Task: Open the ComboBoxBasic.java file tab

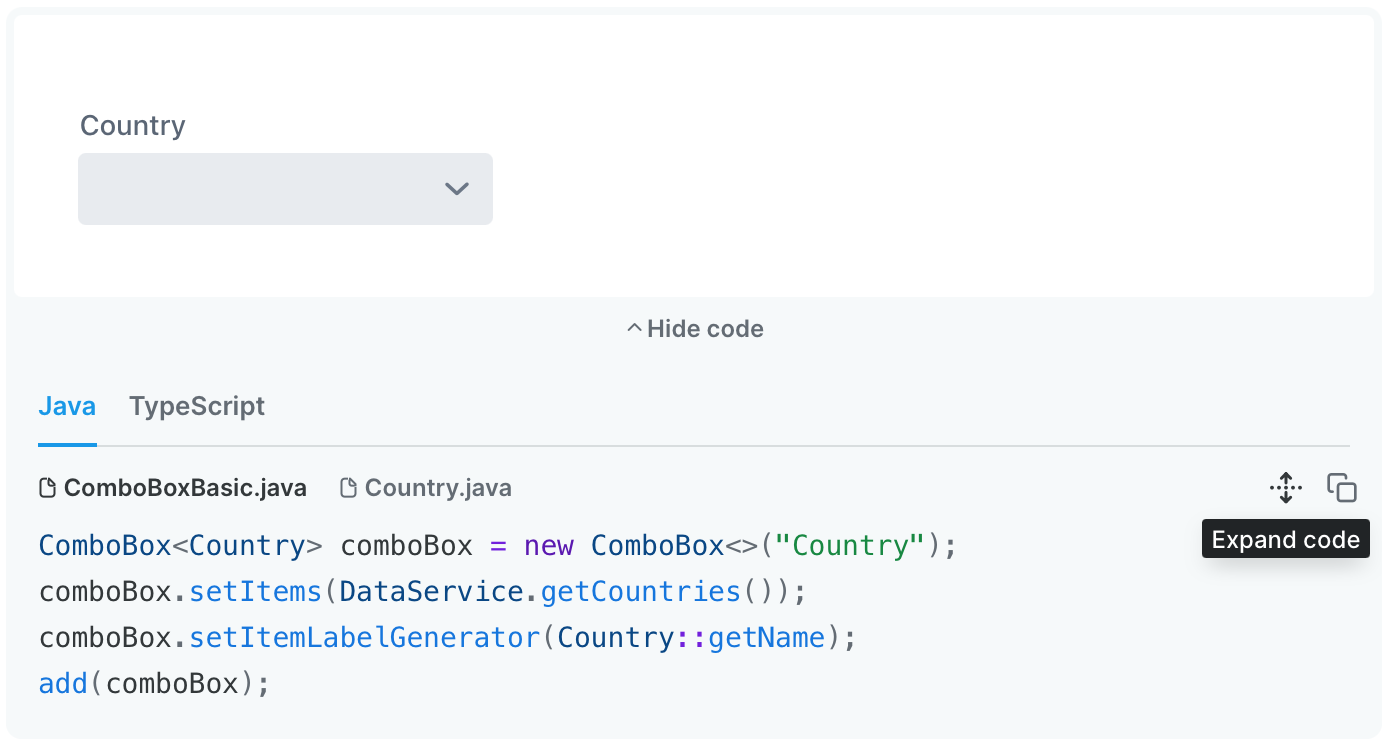Action: [173, 488]
